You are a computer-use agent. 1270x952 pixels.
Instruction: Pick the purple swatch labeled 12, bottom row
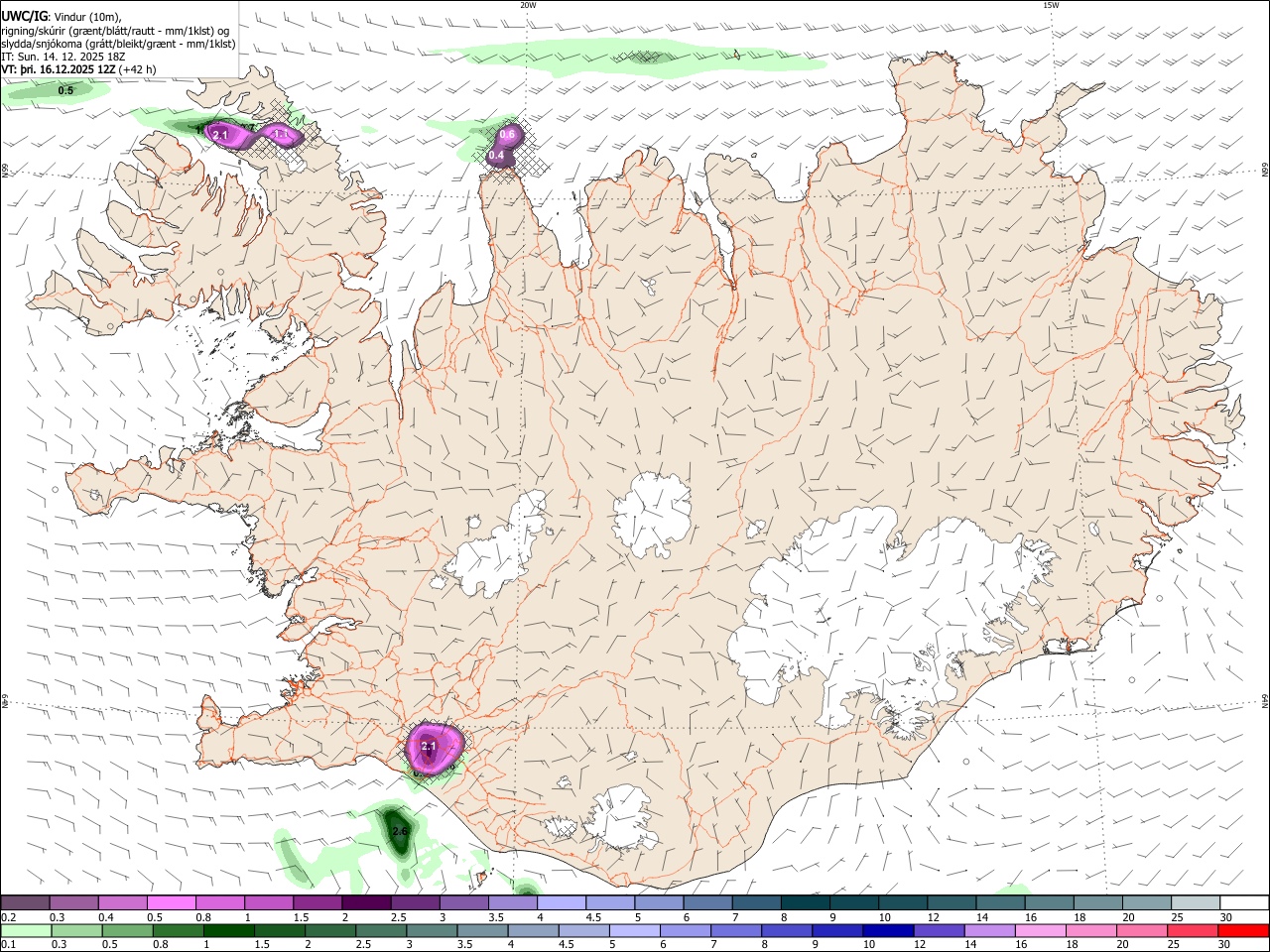point(938,930)
